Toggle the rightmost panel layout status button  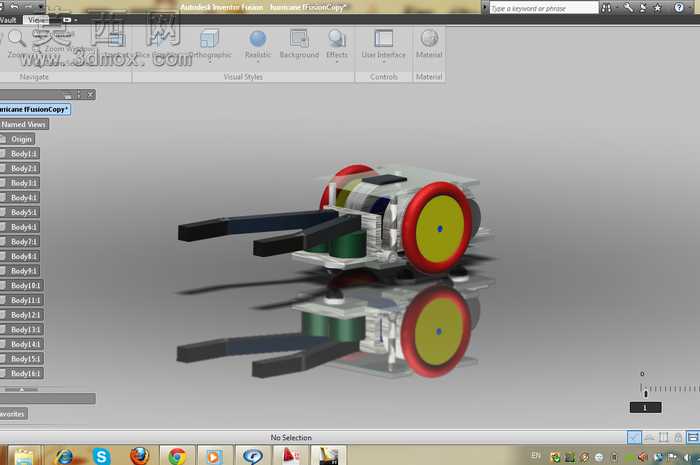pos(693,437)
